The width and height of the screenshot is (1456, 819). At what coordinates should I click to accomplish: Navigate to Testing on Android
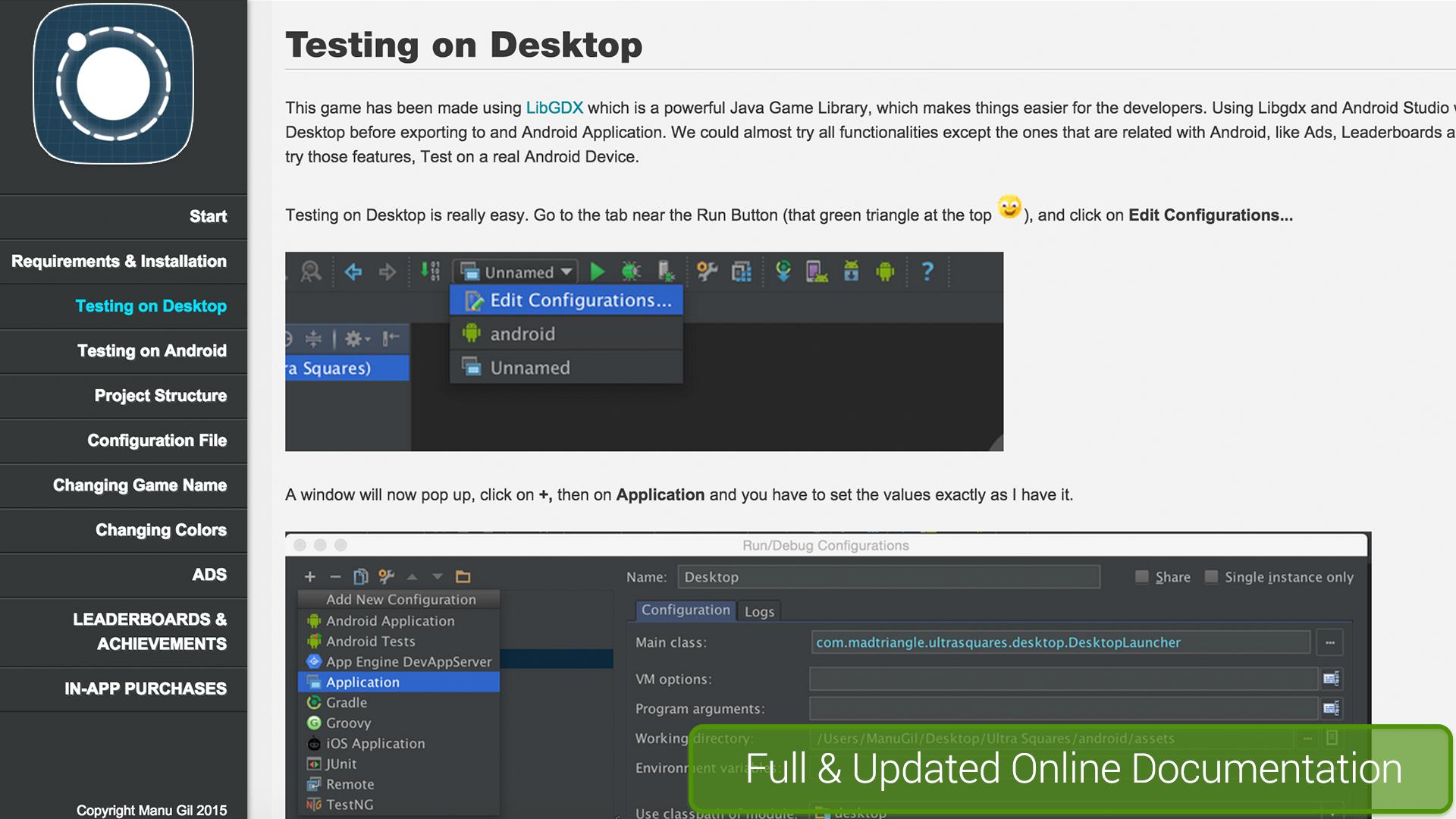(x=124, y=351)
